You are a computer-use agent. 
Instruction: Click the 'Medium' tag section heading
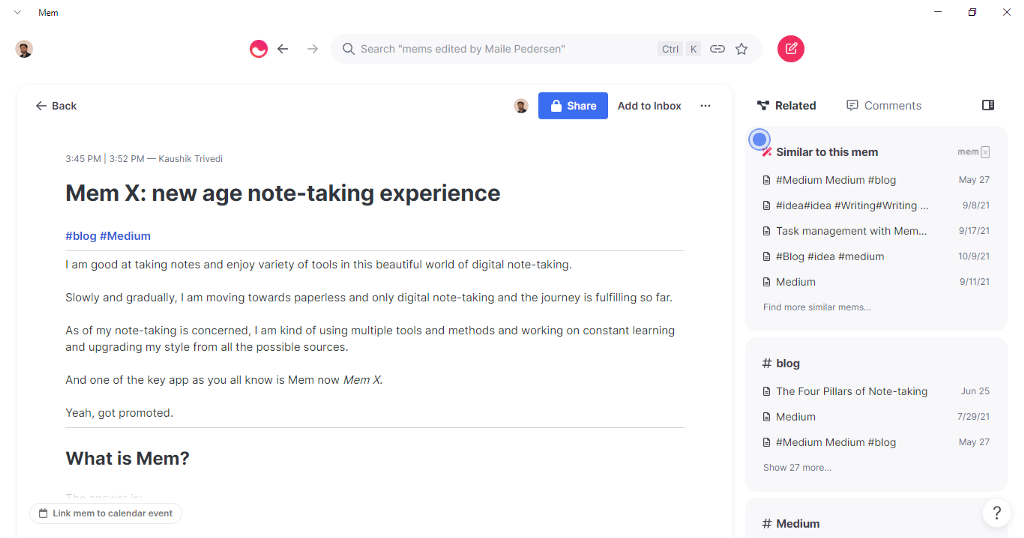797,524
